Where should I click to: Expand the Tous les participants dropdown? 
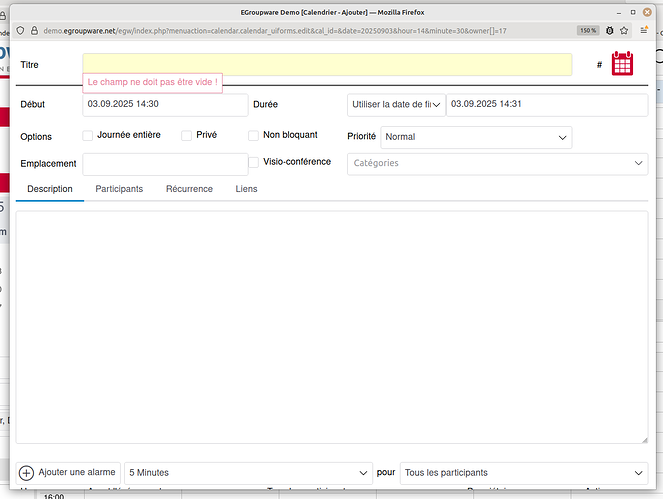pos(524,473)
